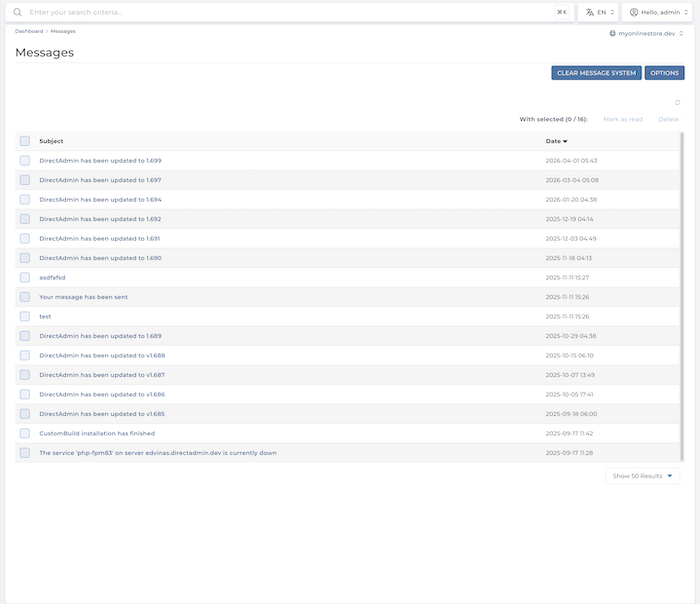Click the search magnifier icon

pyautogui.click(x=17, y=12)
